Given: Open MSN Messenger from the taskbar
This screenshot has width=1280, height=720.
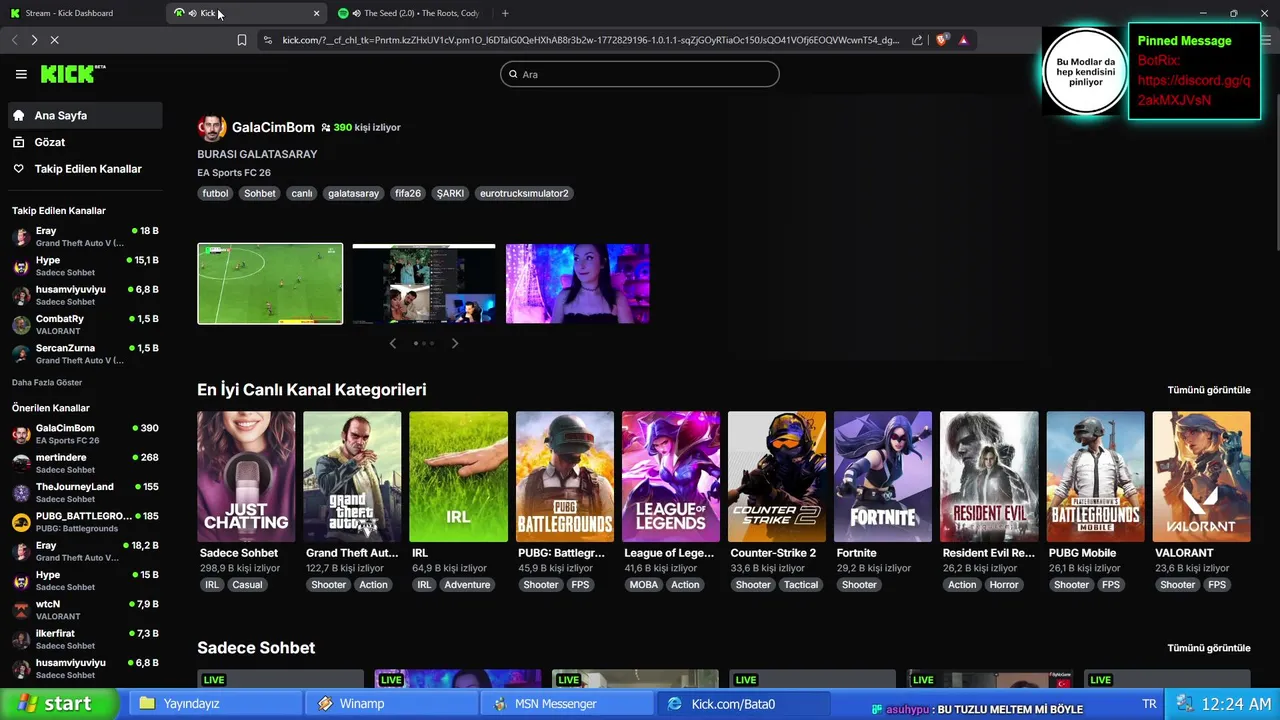Looking at the screenshot, I should [x=567, y=704].
